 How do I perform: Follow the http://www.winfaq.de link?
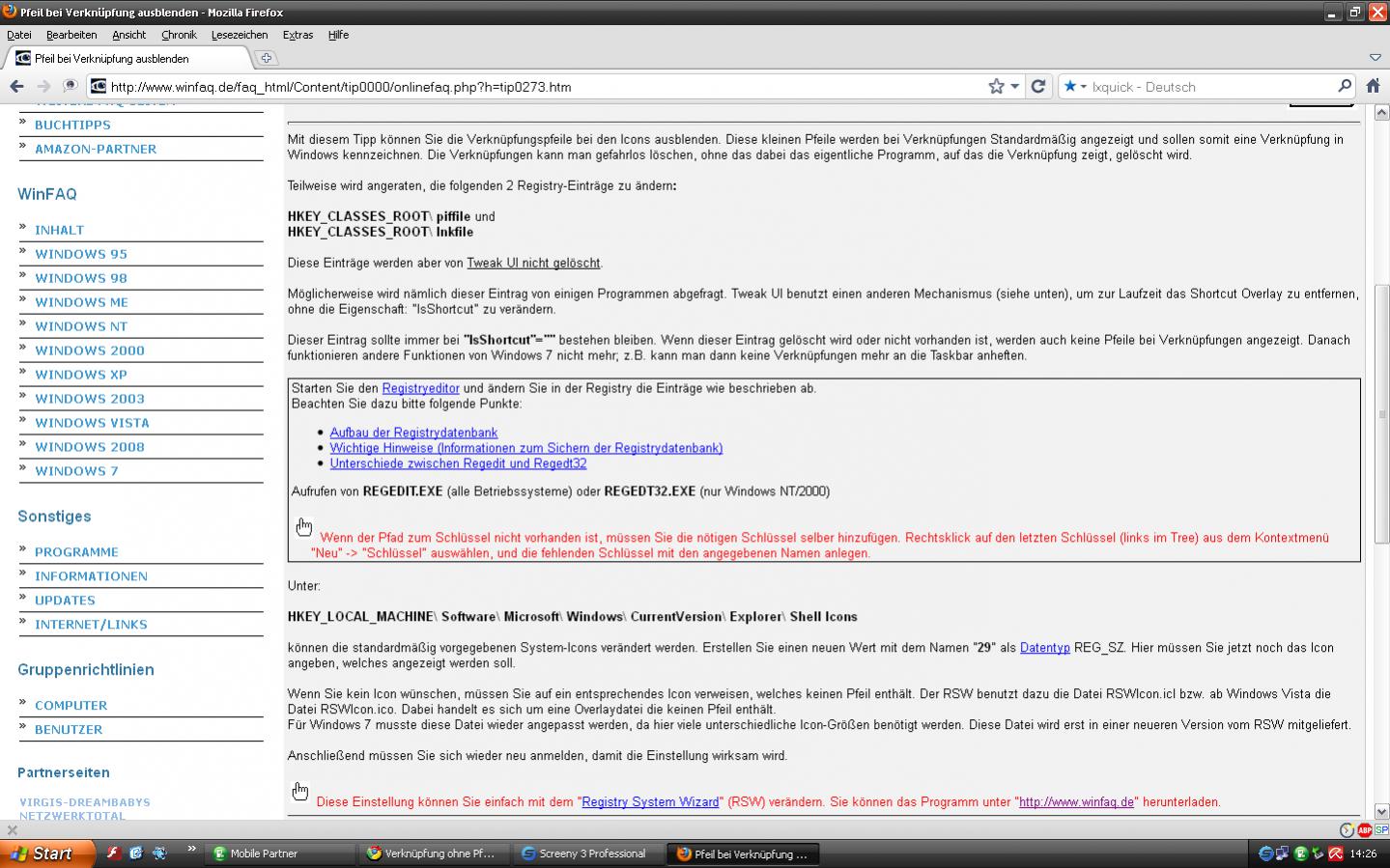point(1076,801)
